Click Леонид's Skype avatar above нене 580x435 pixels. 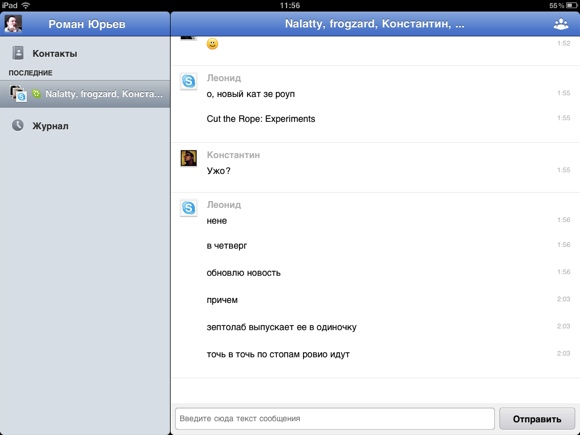pos(189,208)
